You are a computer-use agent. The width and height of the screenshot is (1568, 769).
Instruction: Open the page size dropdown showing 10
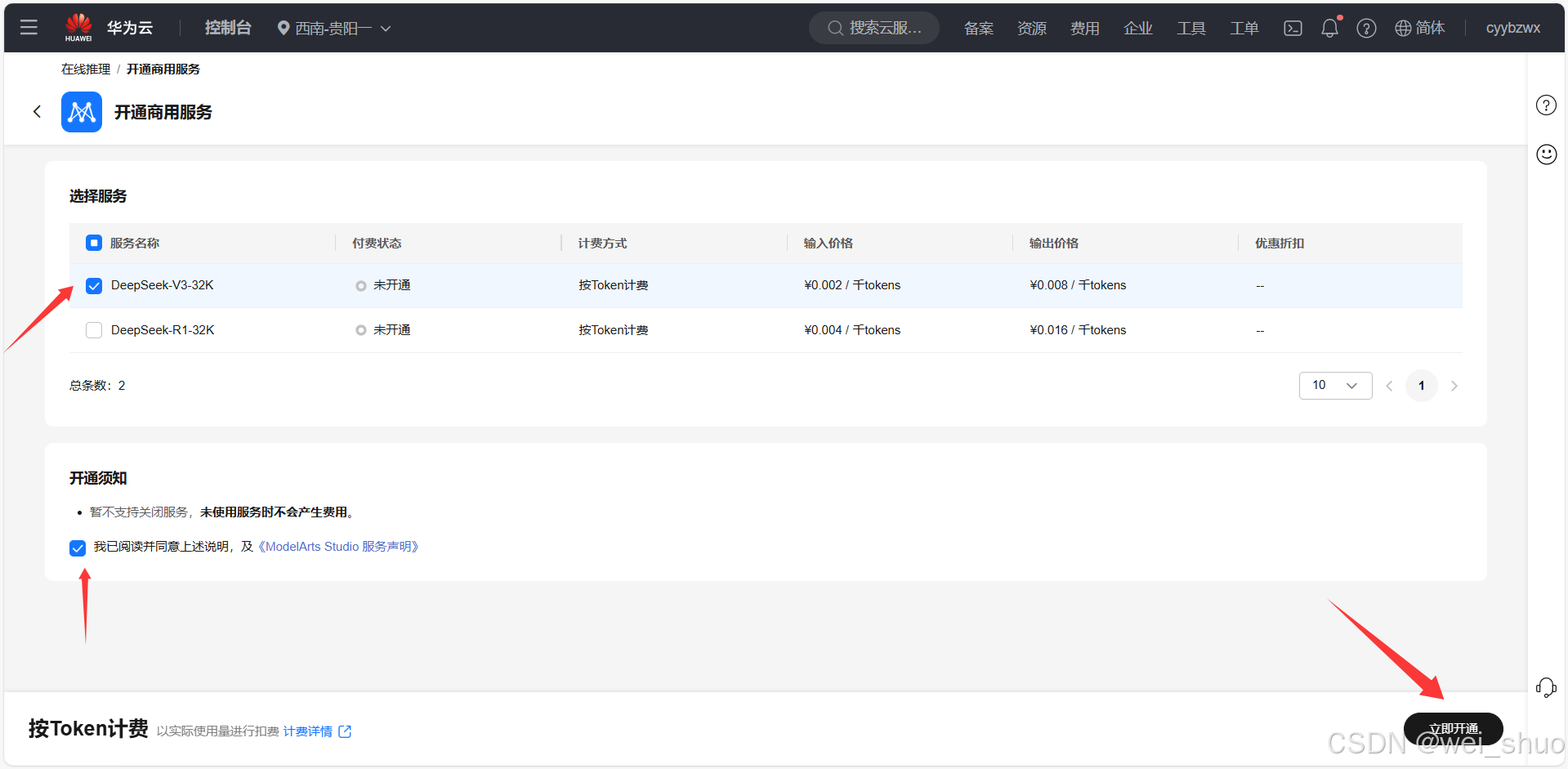(x=1335, y=386)
